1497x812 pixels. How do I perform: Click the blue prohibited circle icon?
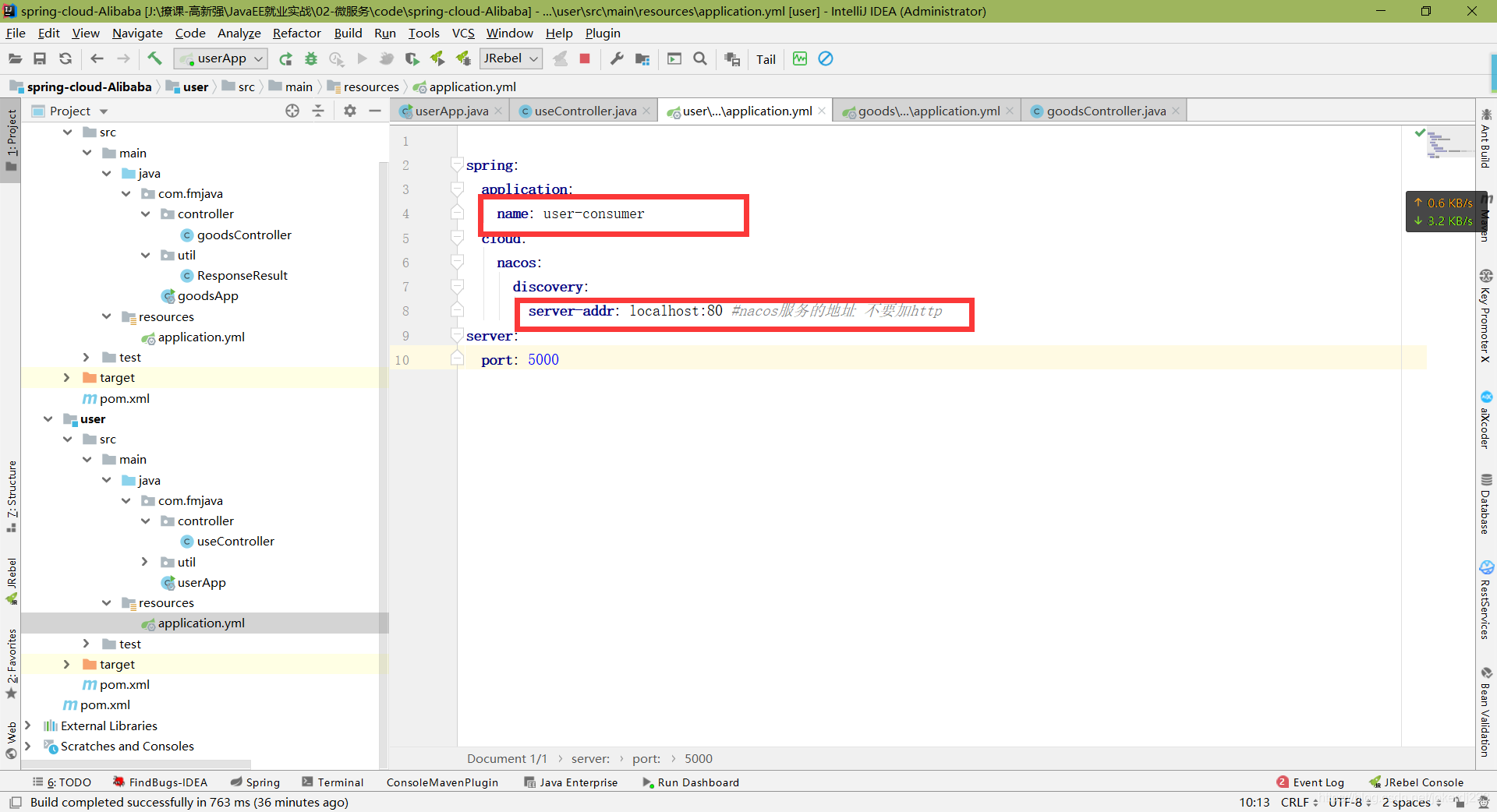pos(826,58)
